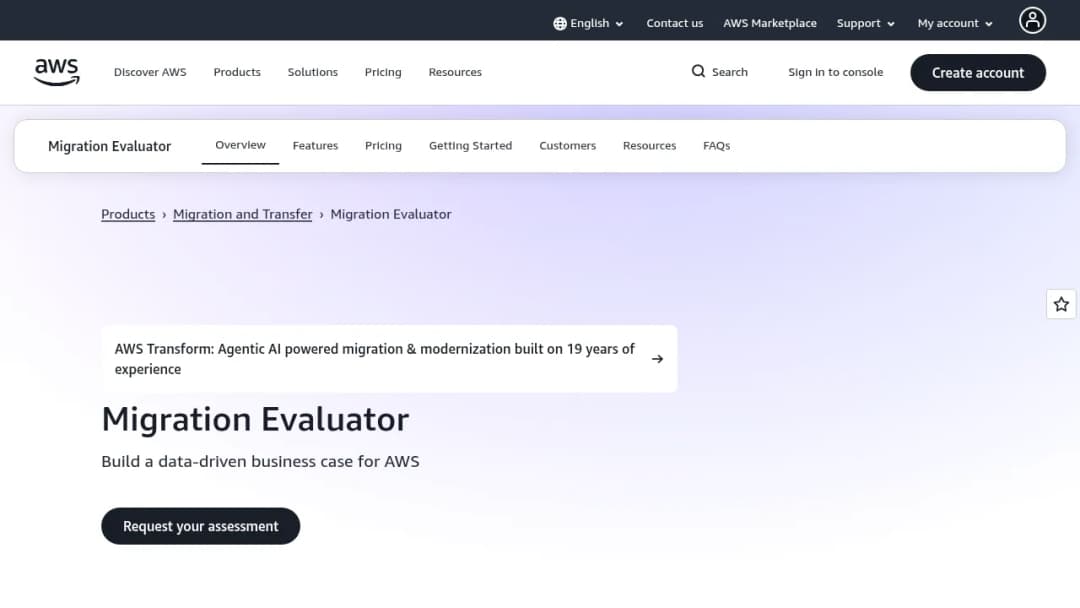Click Migration Evaluator breadcrumb text

coord(391,214)
